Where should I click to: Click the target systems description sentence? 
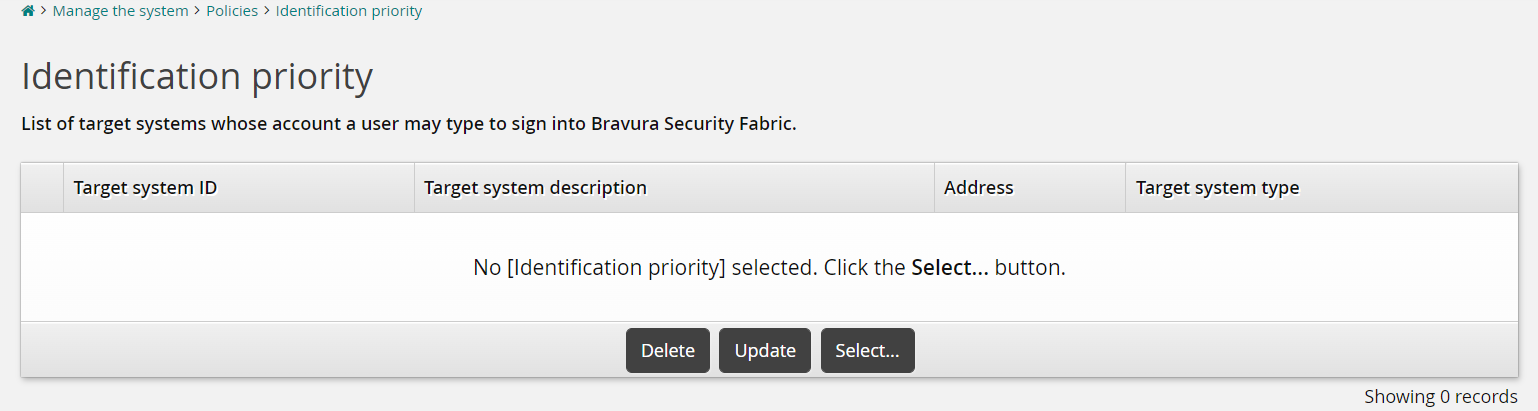408,125
